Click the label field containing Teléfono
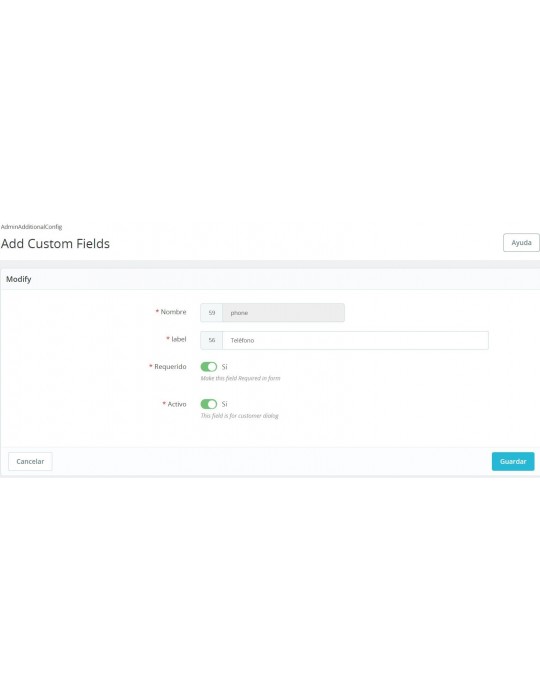Viewport: 540px width, 700px height. click(355, 340)
